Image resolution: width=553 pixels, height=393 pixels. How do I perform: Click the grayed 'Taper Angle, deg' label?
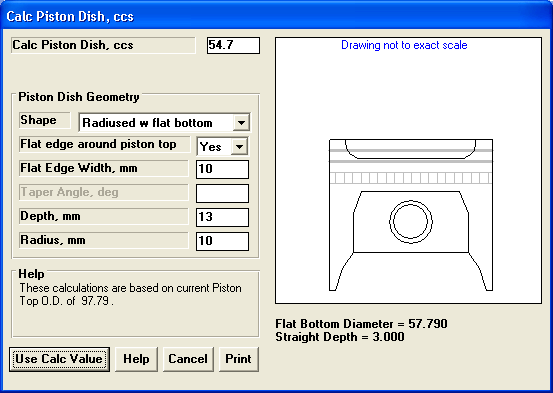(x=104, y=192)
